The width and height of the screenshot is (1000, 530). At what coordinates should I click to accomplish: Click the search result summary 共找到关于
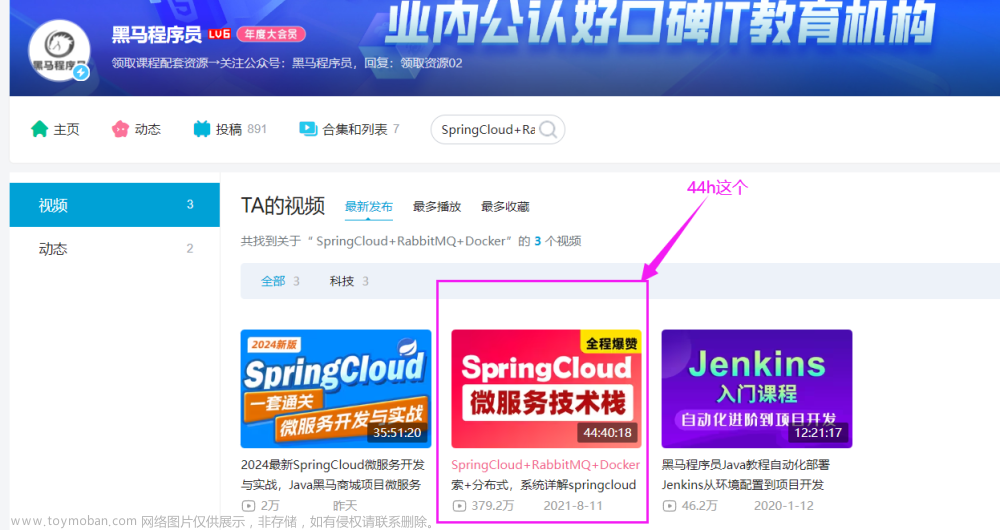click(411, 241)
